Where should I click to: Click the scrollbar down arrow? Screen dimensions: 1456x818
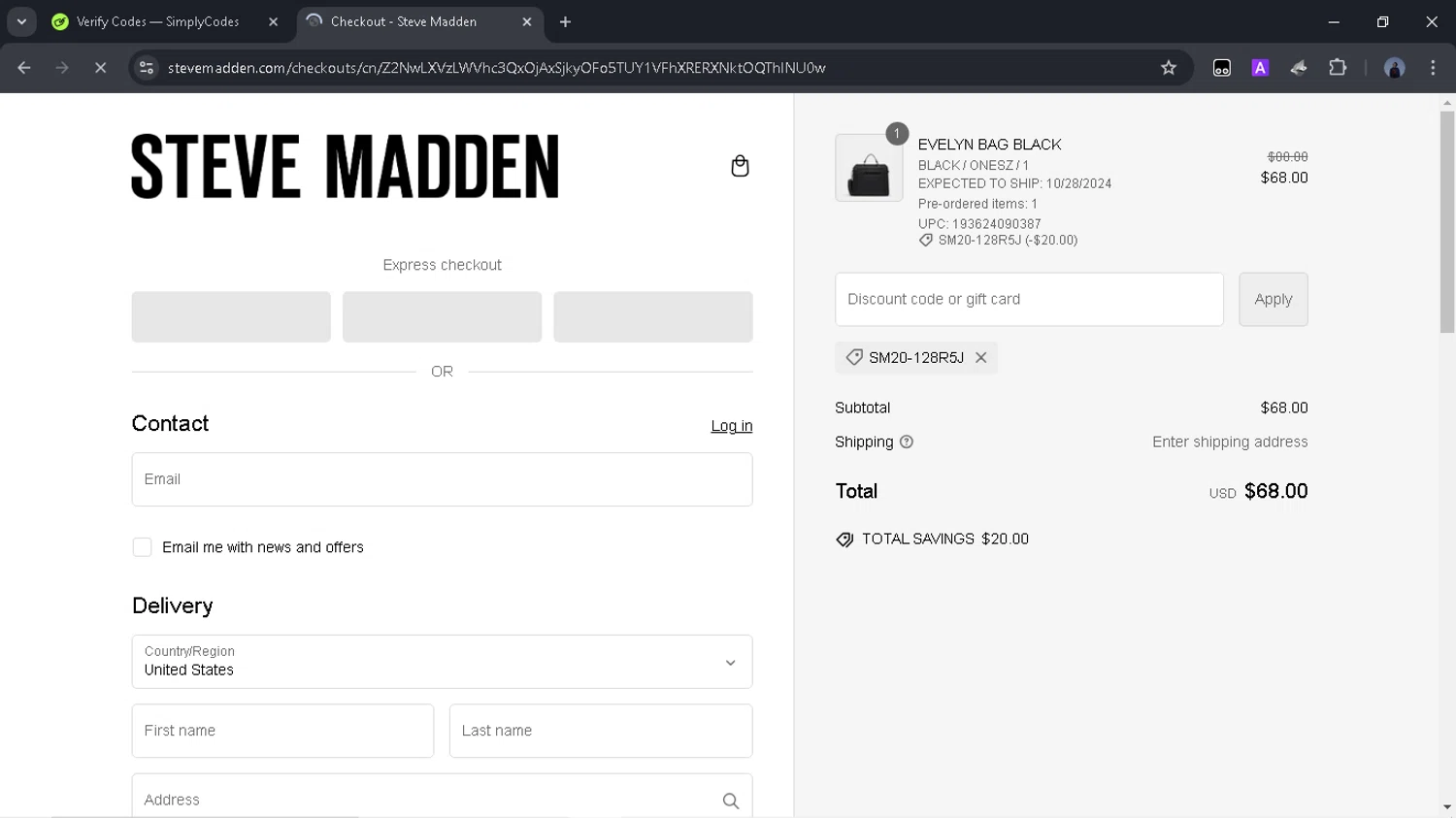[x=1447, y=806]
